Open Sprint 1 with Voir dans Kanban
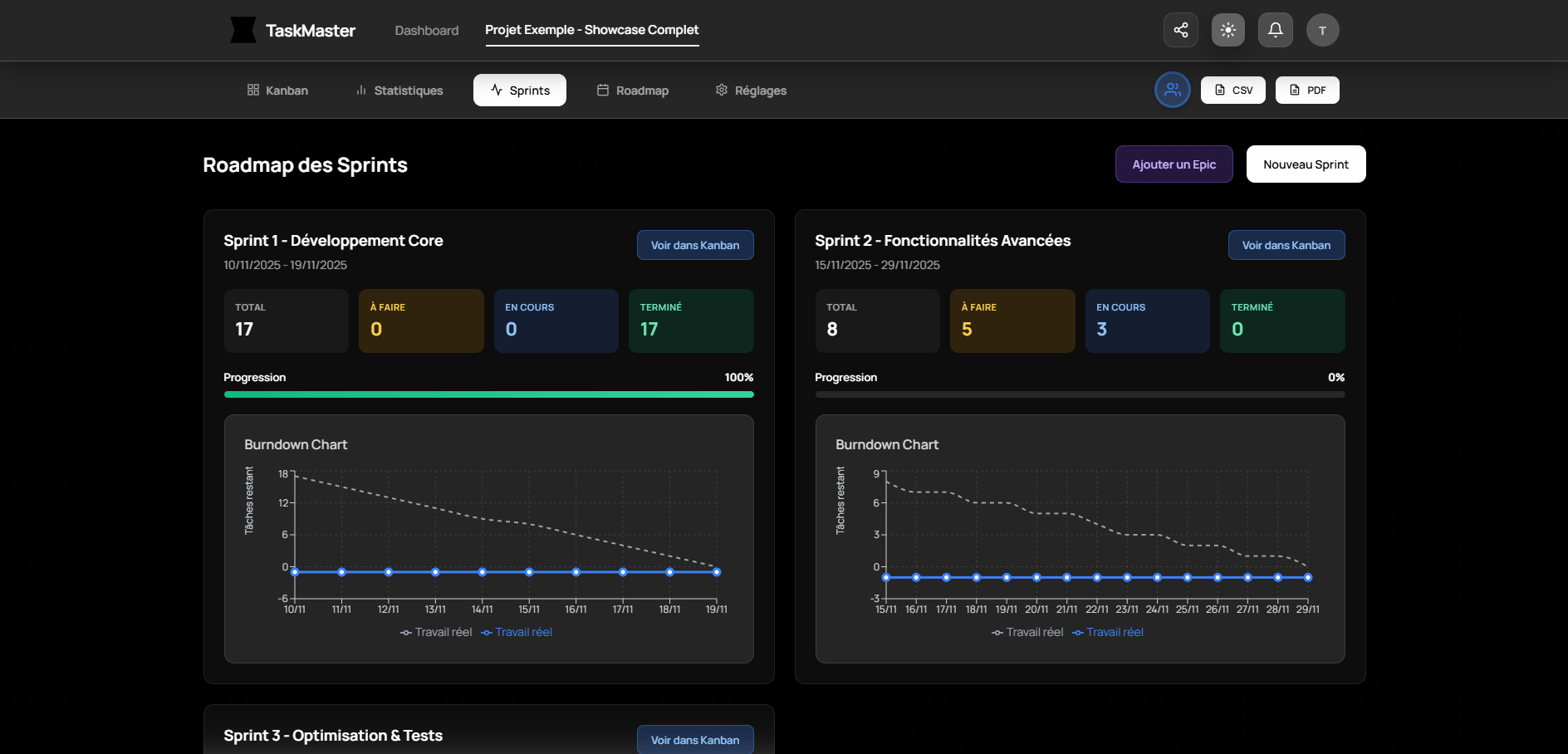The width and height of the screenshot is (1568, 754). click(x=694, y=245)
